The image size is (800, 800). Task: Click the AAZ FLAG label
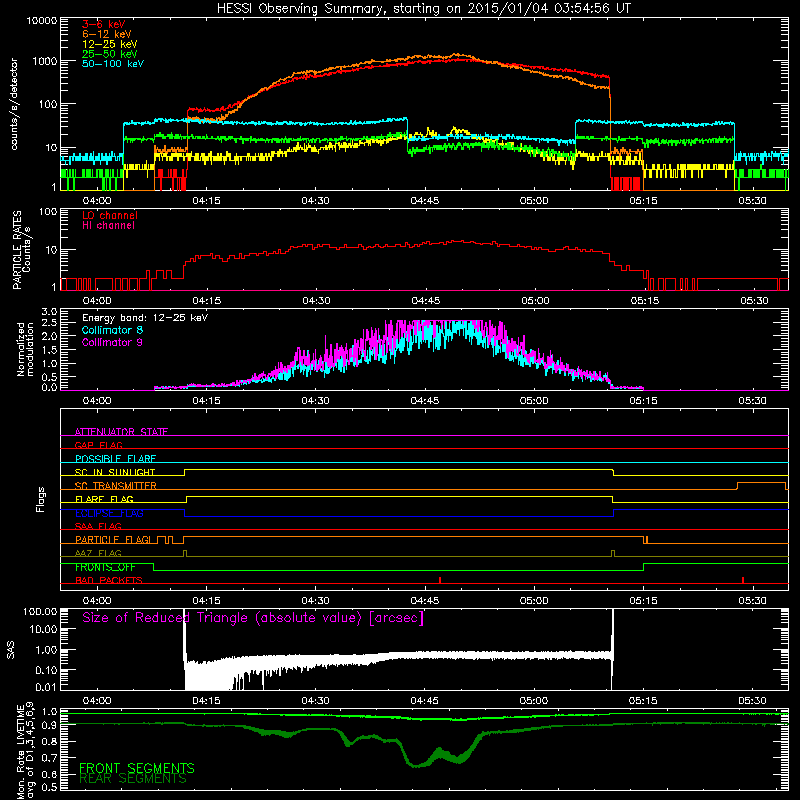98,553
